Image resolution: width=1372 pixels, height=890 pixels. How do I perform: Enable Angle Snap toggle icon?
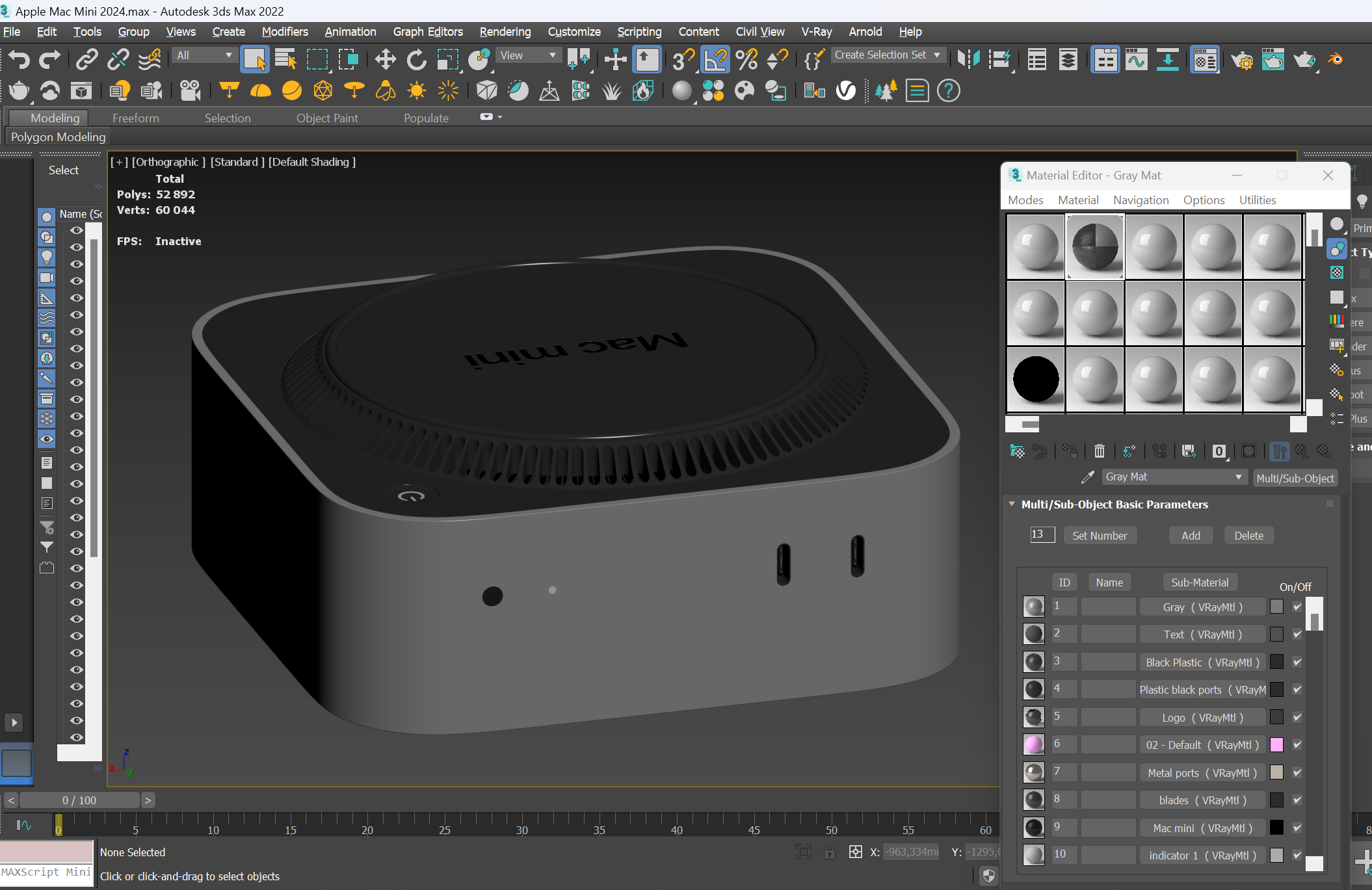pyautogui.click(x=715, y=60)
